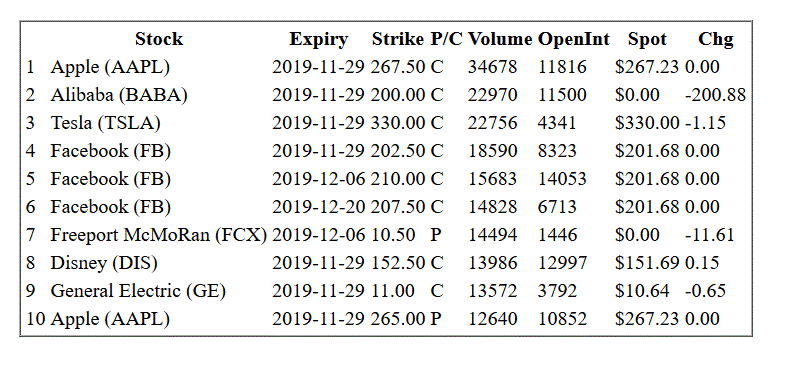The width and height of the screenshot is (785, 379).
Task: Click the Expiry column header
Action: [x=318, y=39]
